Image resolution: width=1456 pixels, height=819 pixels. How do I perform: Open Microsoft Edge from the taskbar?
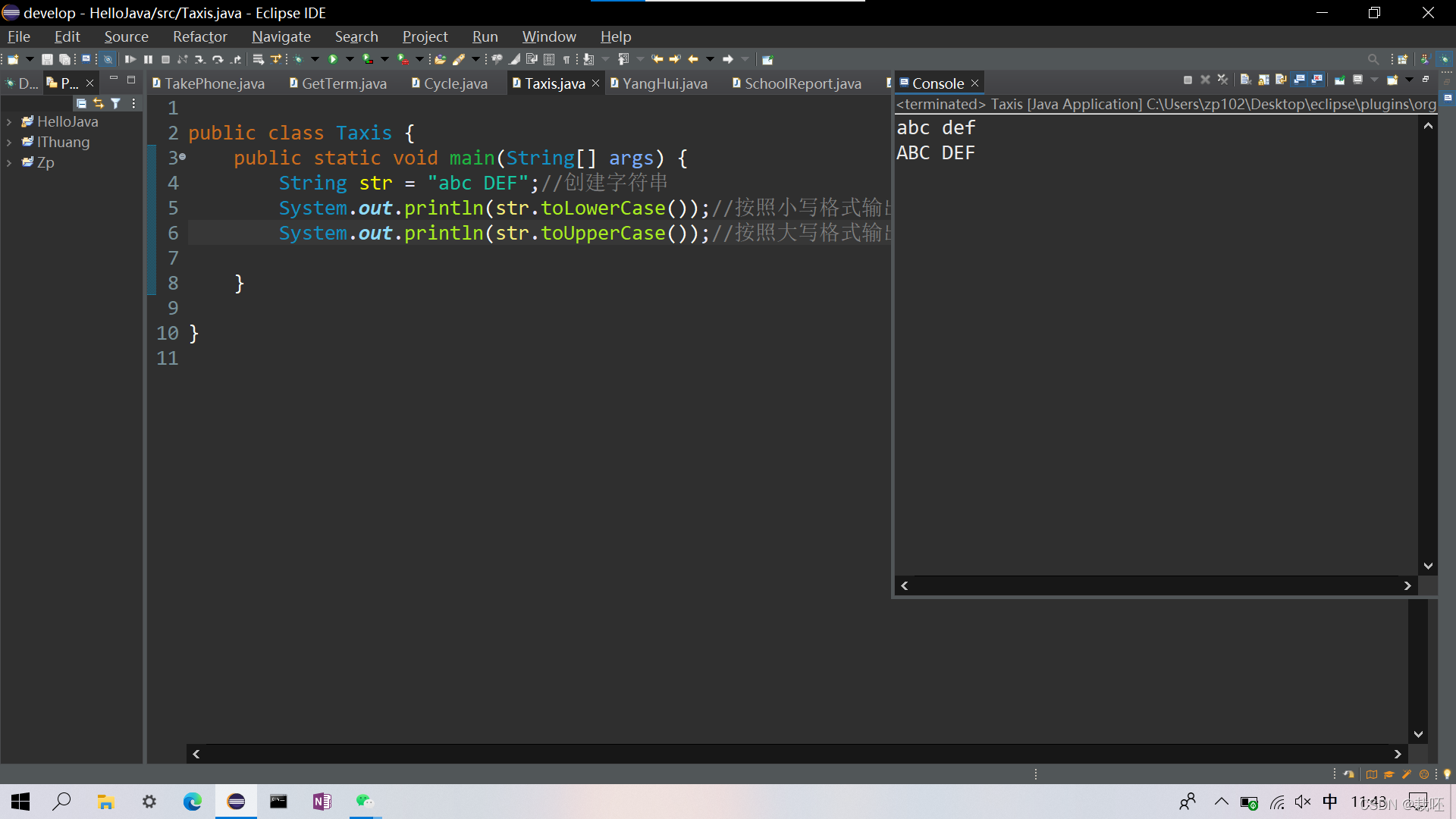[192, 802]
